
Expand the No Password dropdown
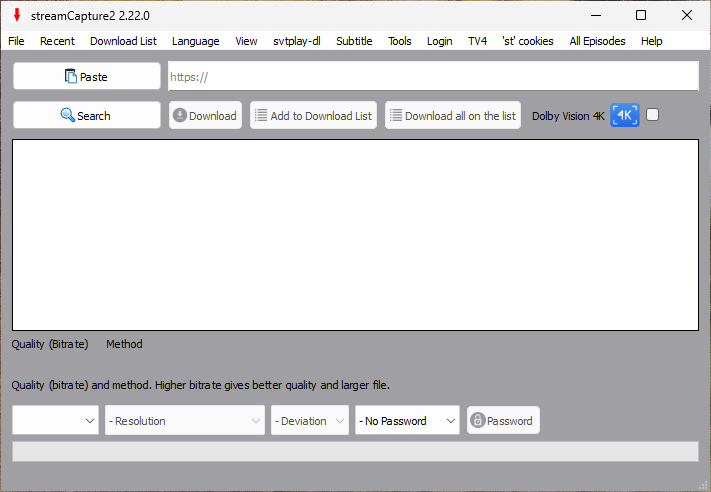(x=407, y=420)
